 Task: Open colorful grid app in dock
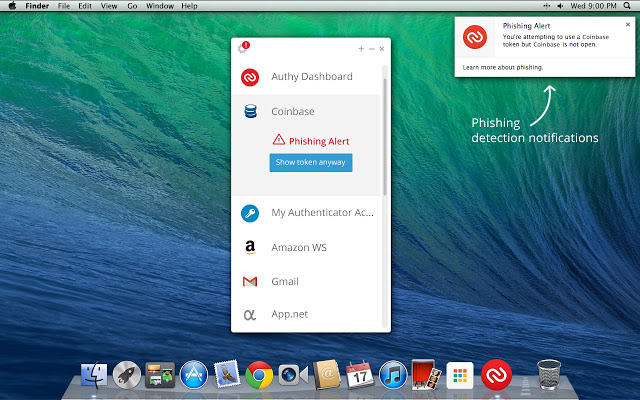coord(460,375)
